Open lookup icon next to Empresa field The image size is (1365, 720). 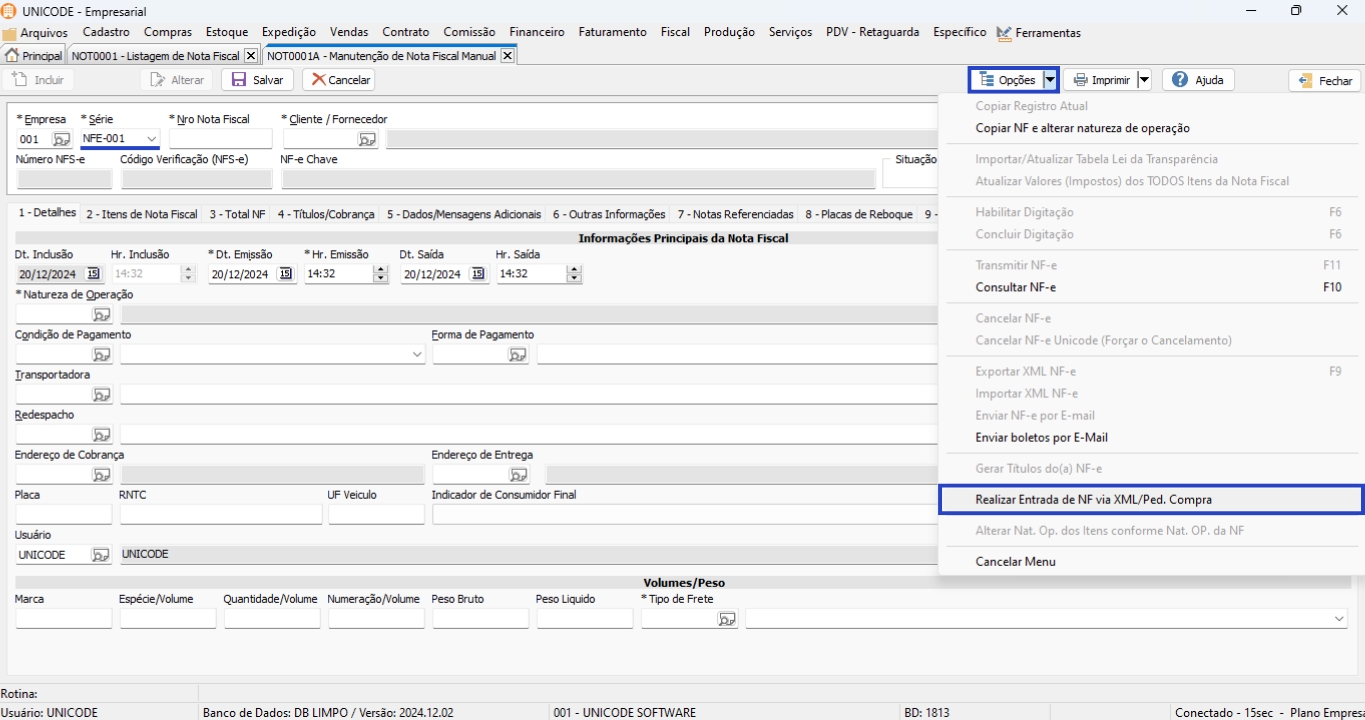click(x=61, y=139)
